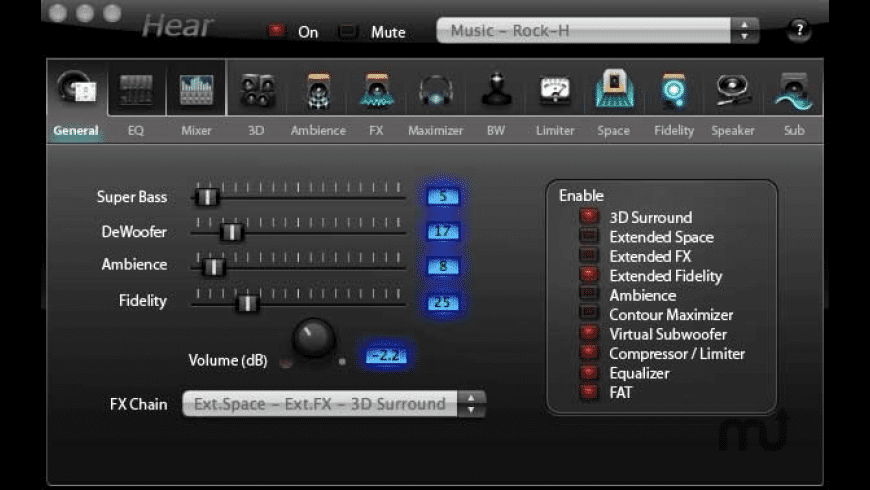Enable Contour Maximizer effect
The image size is (870, 490).
pos(589,314)
